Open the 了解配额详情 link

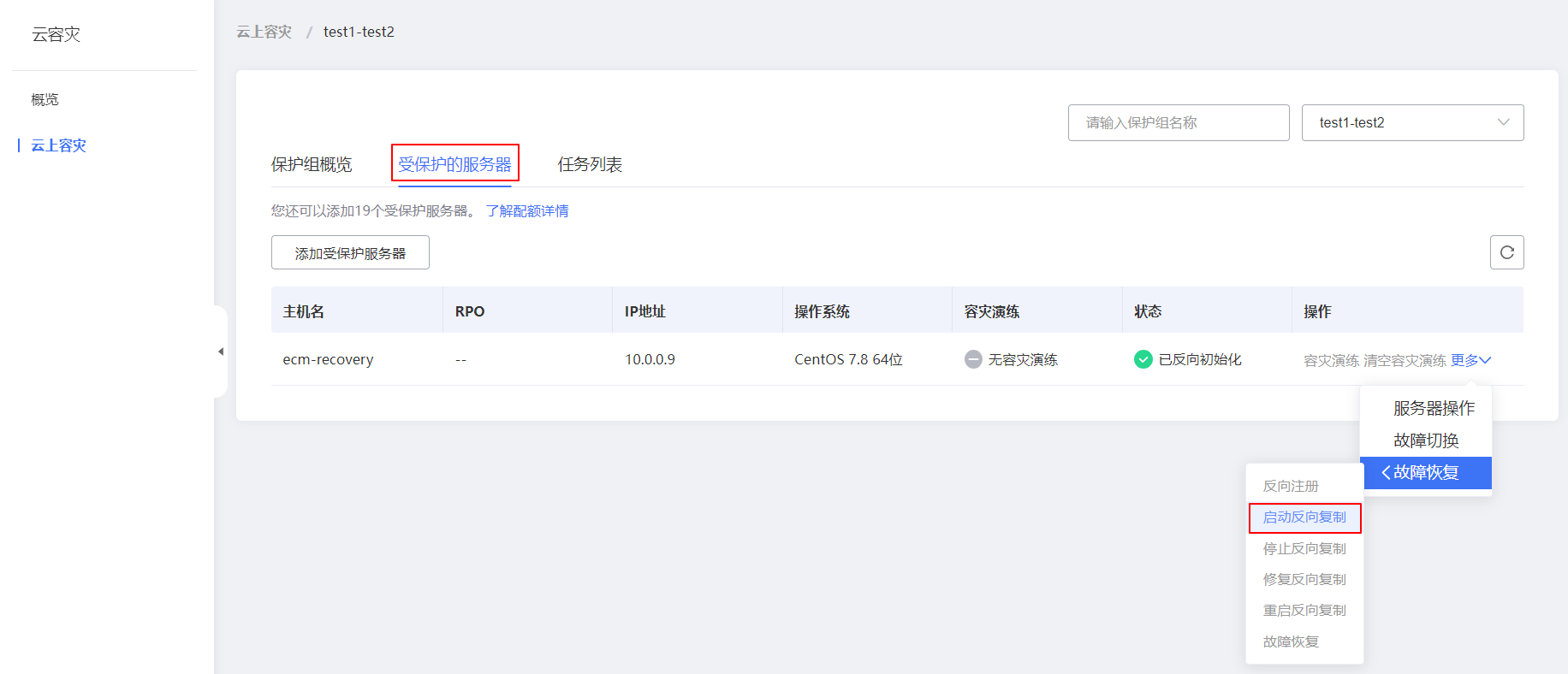coord(527,211)
